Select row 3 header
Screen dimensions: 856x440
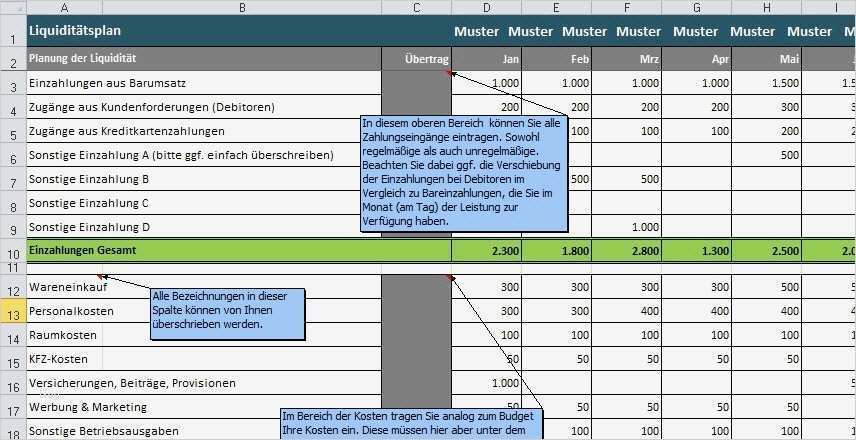13,83
